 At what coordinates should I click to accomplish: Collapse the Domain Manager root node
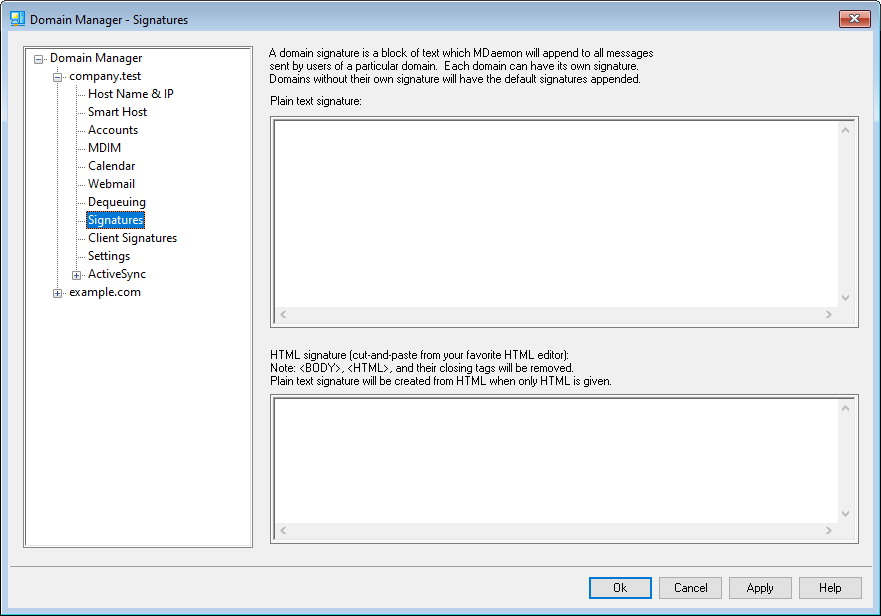point(39,59)
